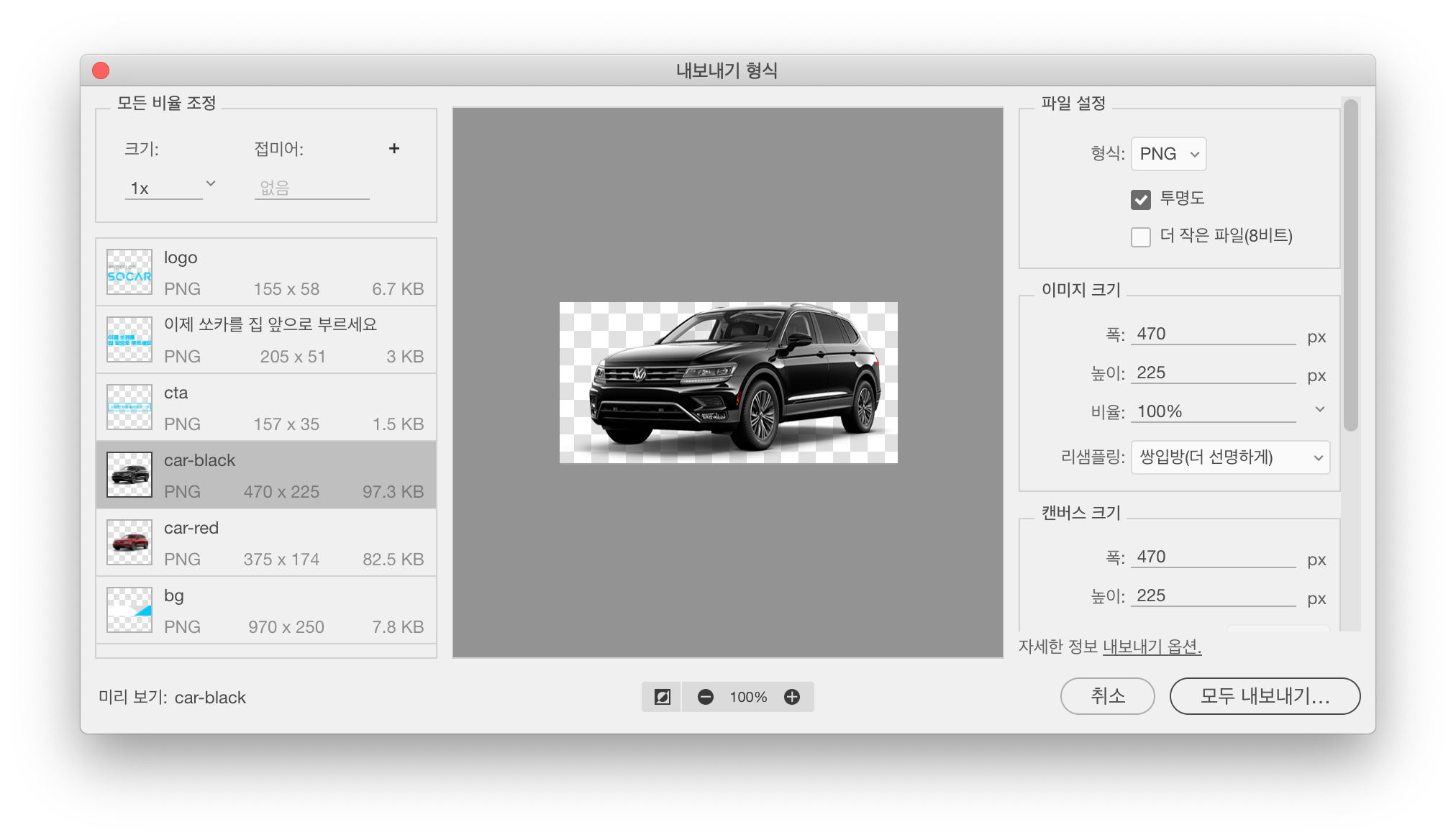Toggle the preview background color icon
This screenshot has width=1456, height=840.
pos(662,697)
